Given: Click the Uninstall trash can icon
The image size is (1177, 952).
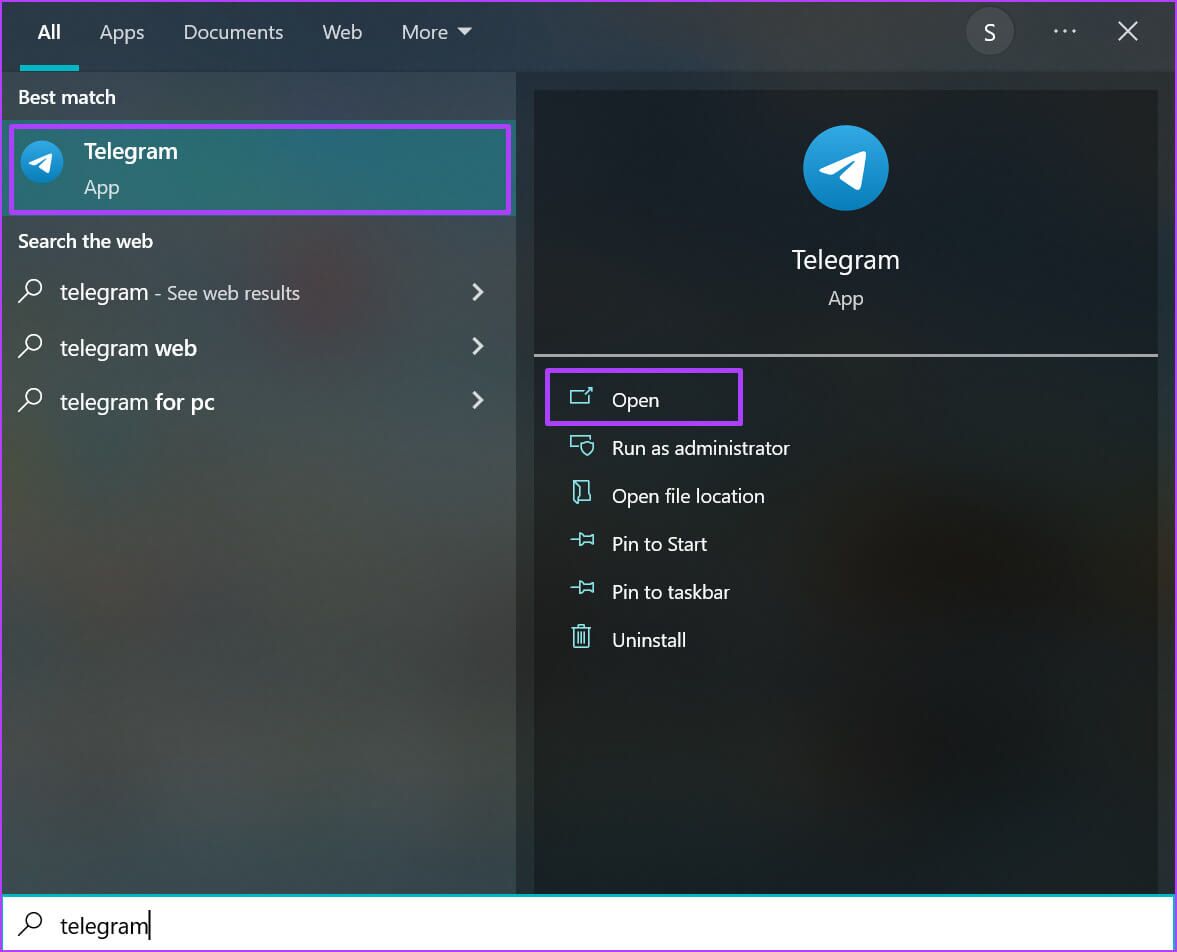Looking at the screenshot, I should click(581, 637).
